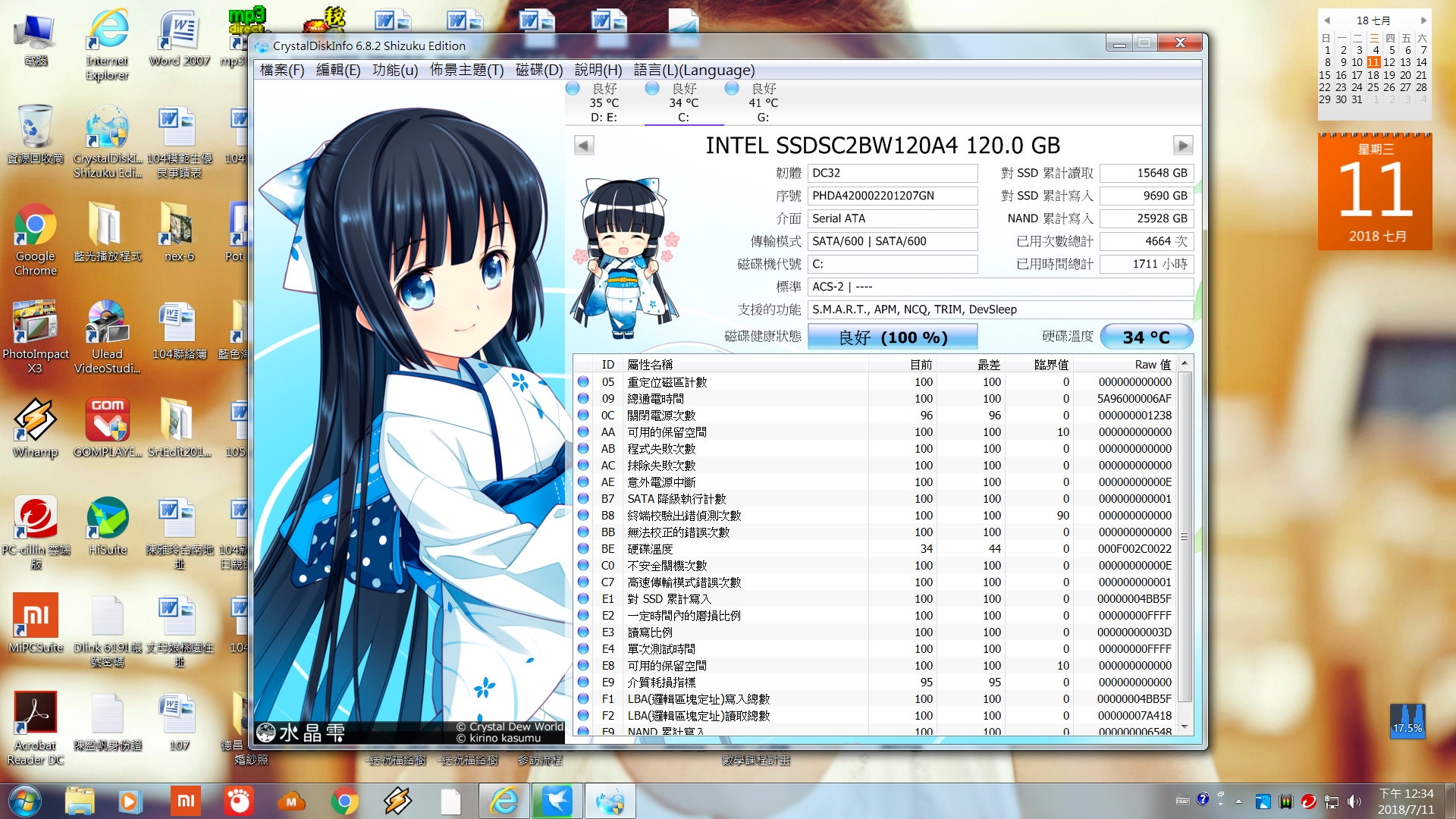The width and height of the screenshot is (1456, 819).
Task: Click the SATA/600 transfer mode field
Action: 893,241
